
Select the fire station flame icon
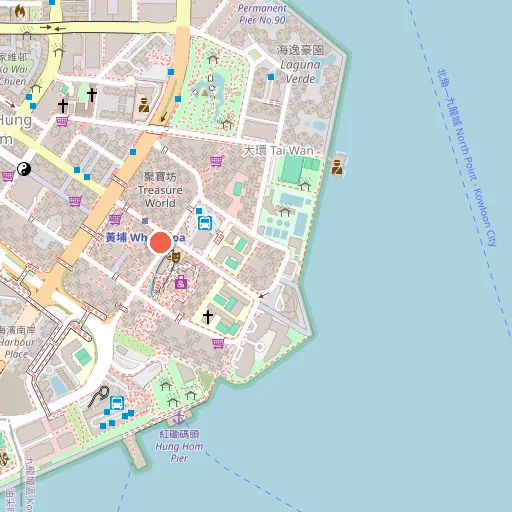pos(20,12)
